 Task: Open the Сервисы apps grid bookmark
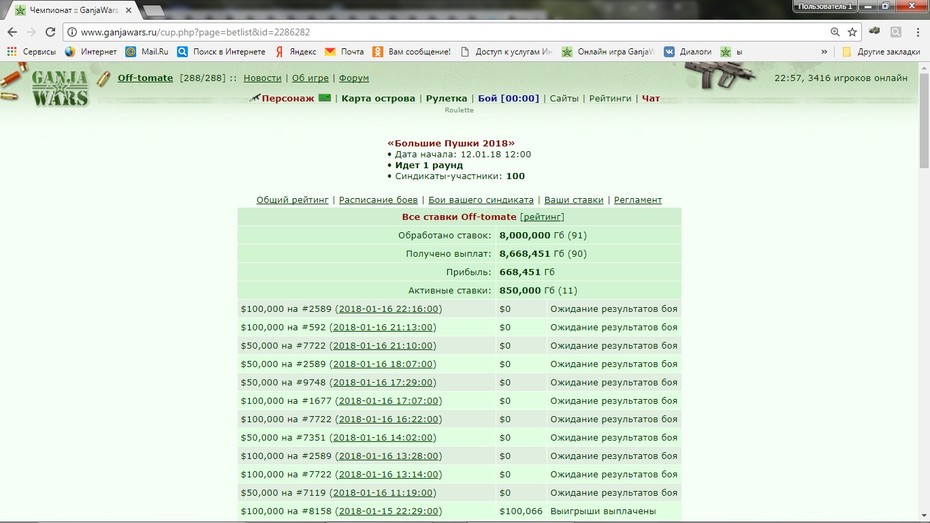tap(31, 52)
